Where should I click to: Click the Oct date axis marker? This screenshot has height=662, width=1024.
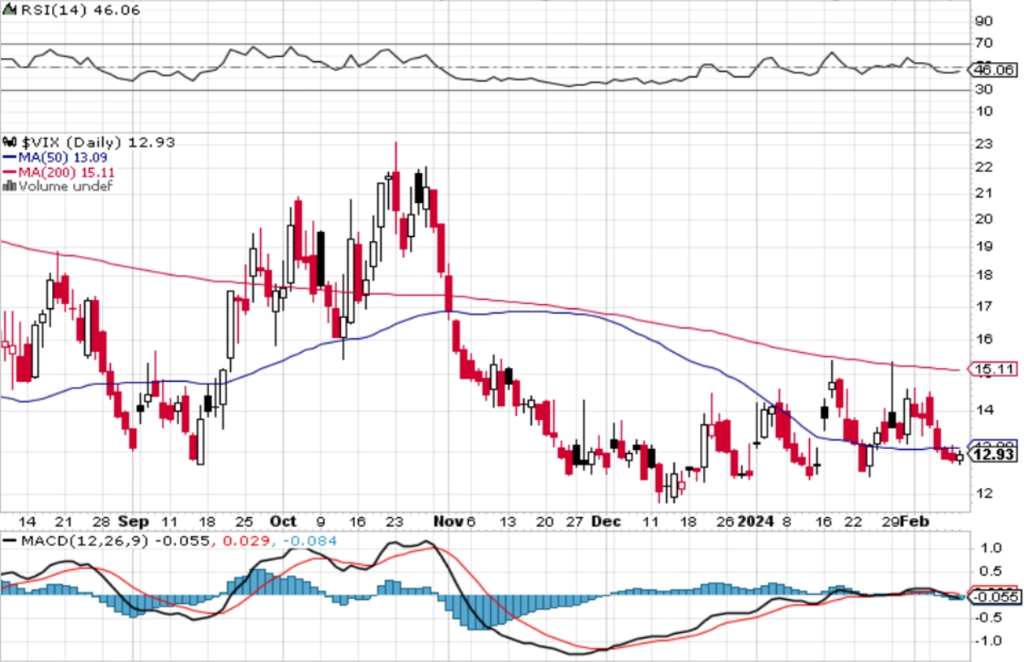coord(283,522)
